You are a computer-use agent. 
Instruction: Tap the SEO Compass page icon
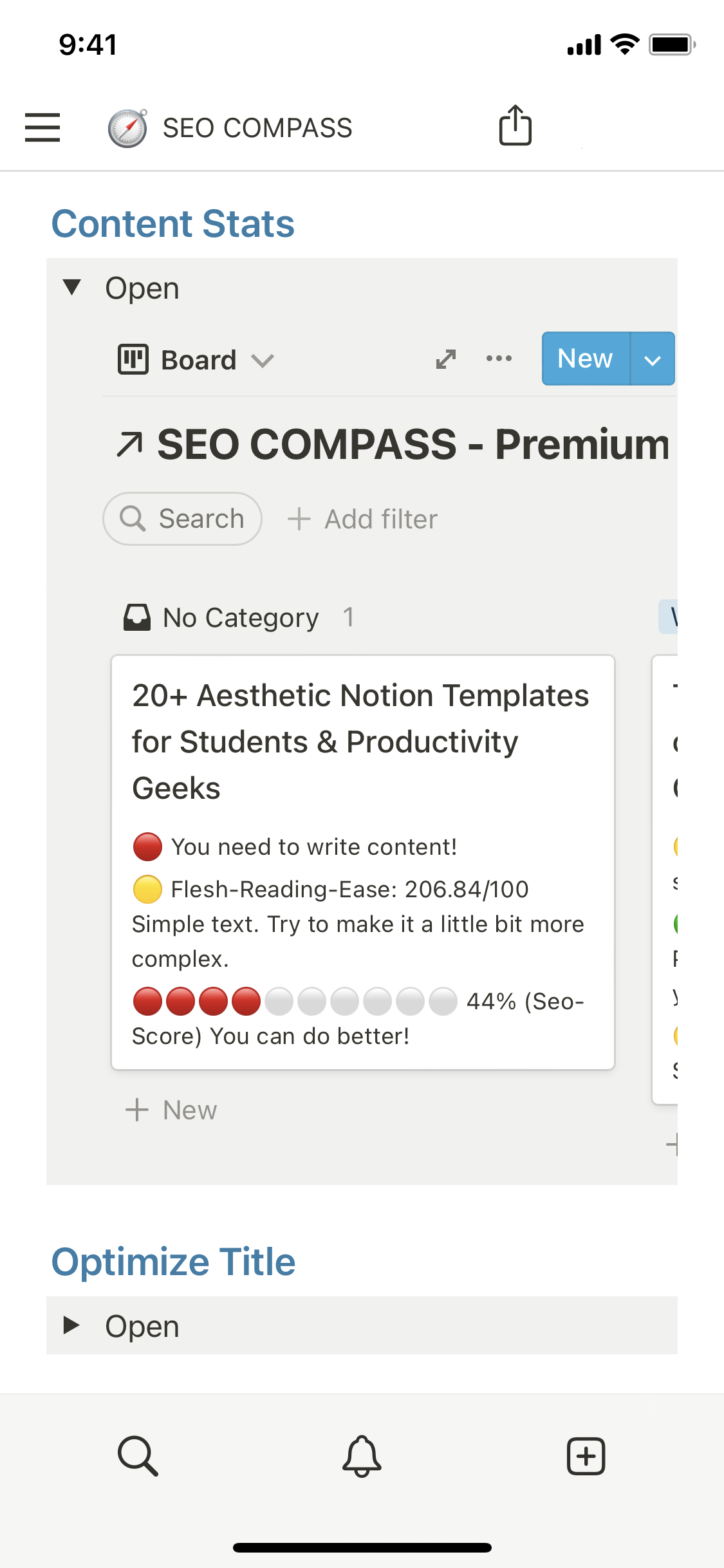pos(127,128)
